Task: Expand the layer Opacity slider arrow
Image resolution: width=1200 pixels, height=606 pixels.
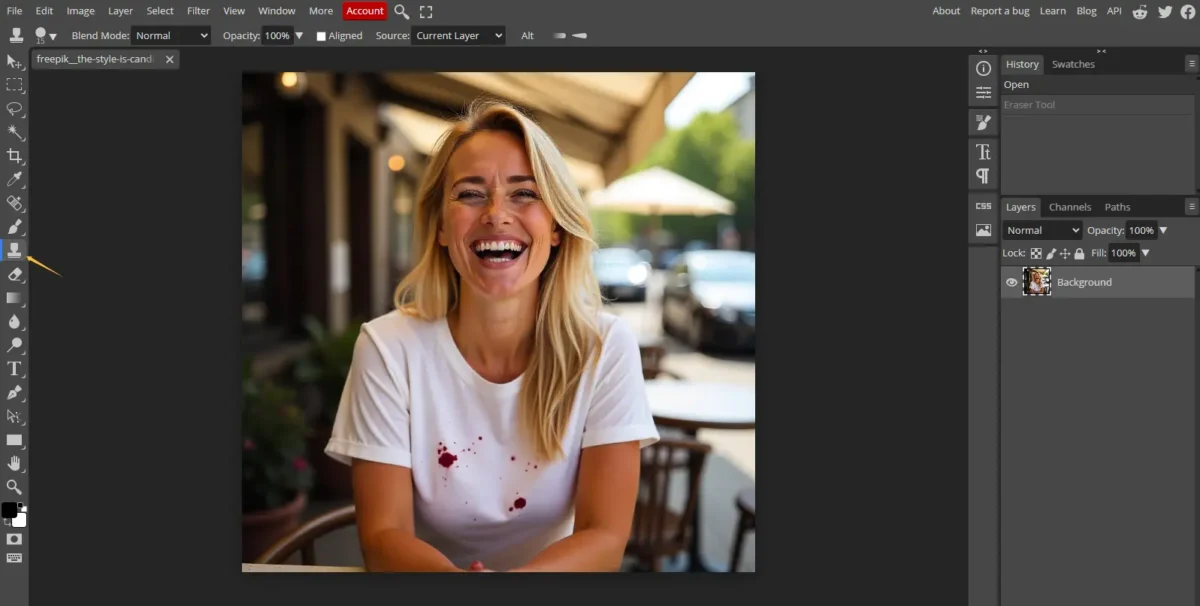Action: 1164,230
